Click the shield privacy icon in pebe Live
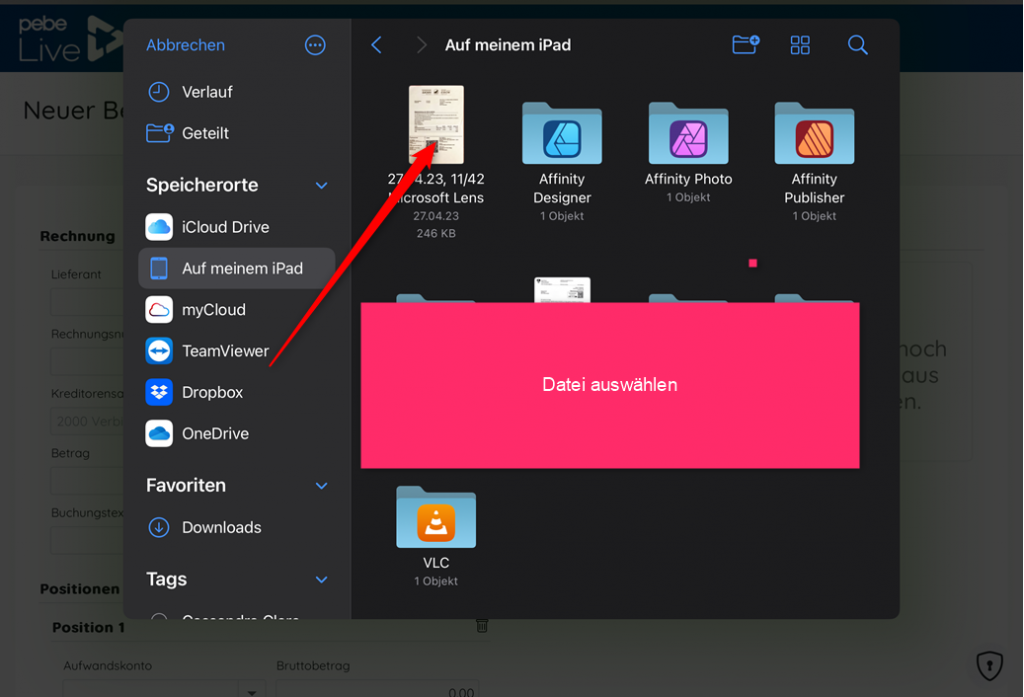This screenshot has width=1024, height=697. coord(989,666)
